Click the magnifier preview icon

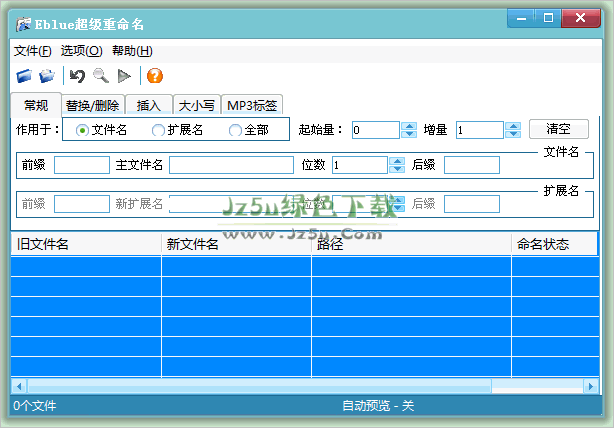pos(101,76)
